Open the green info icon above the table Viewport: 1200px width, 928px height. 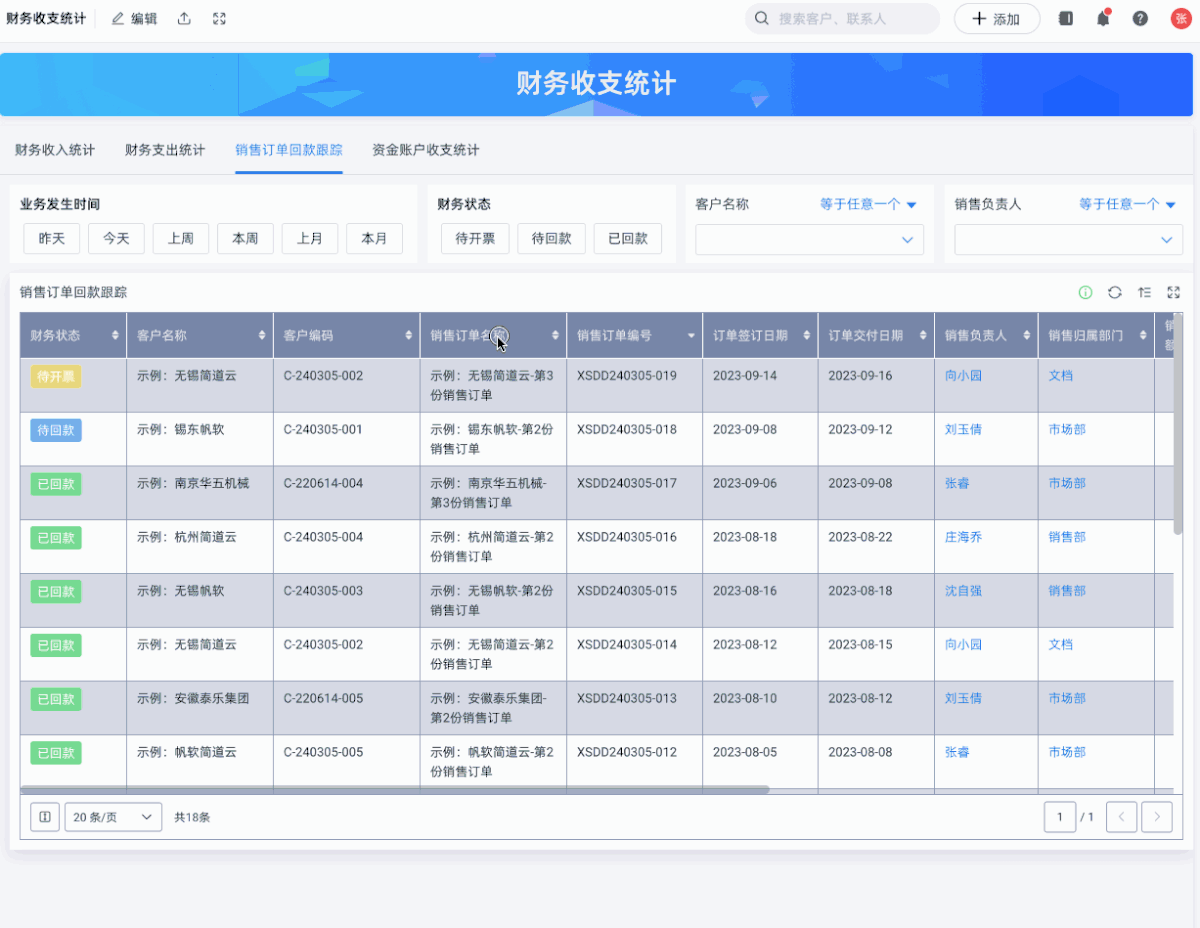[x=1084, y=292]
